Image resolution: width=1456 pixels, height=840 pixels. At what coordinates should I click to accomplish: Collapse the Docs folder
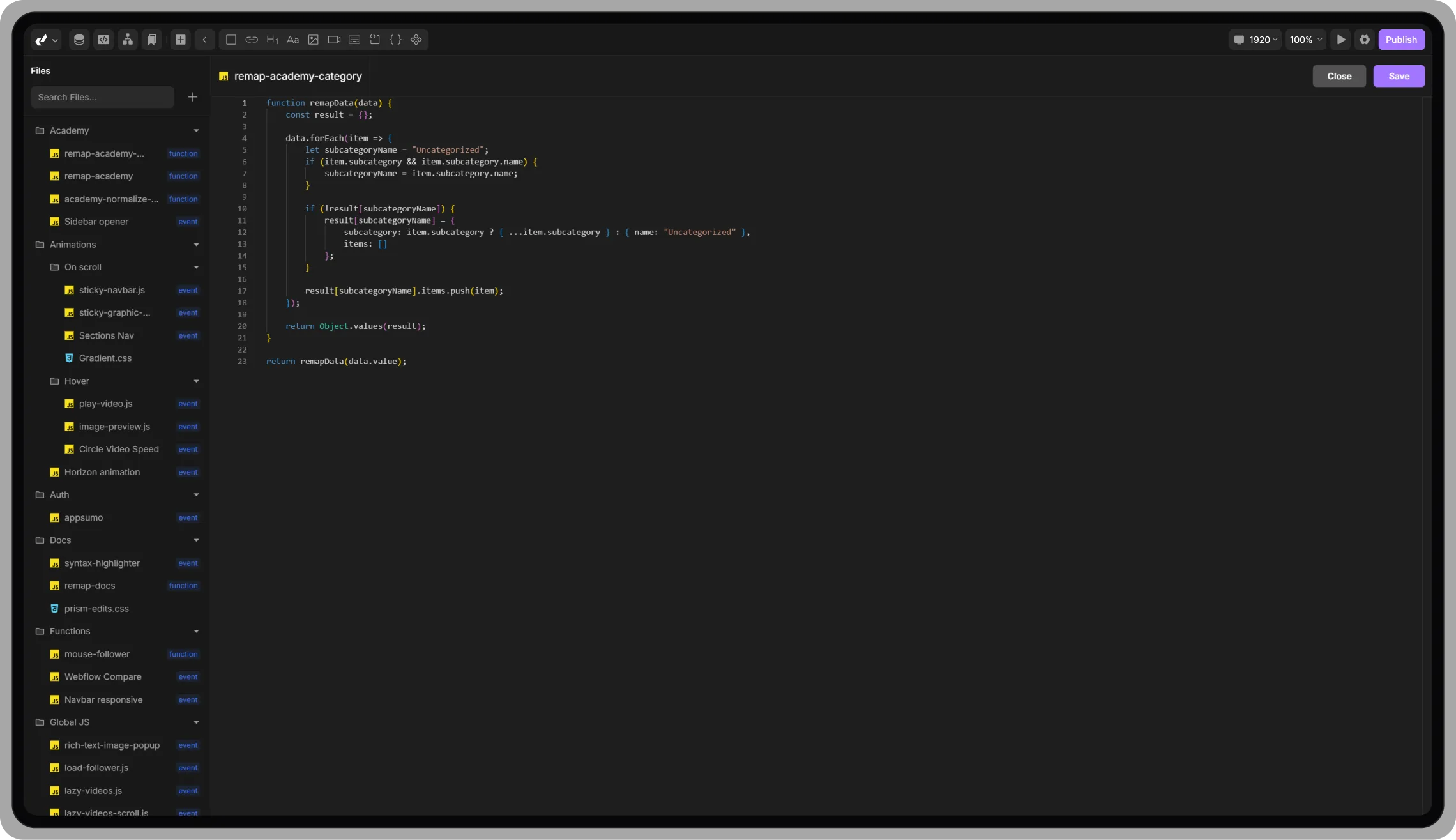coord(197,540)
